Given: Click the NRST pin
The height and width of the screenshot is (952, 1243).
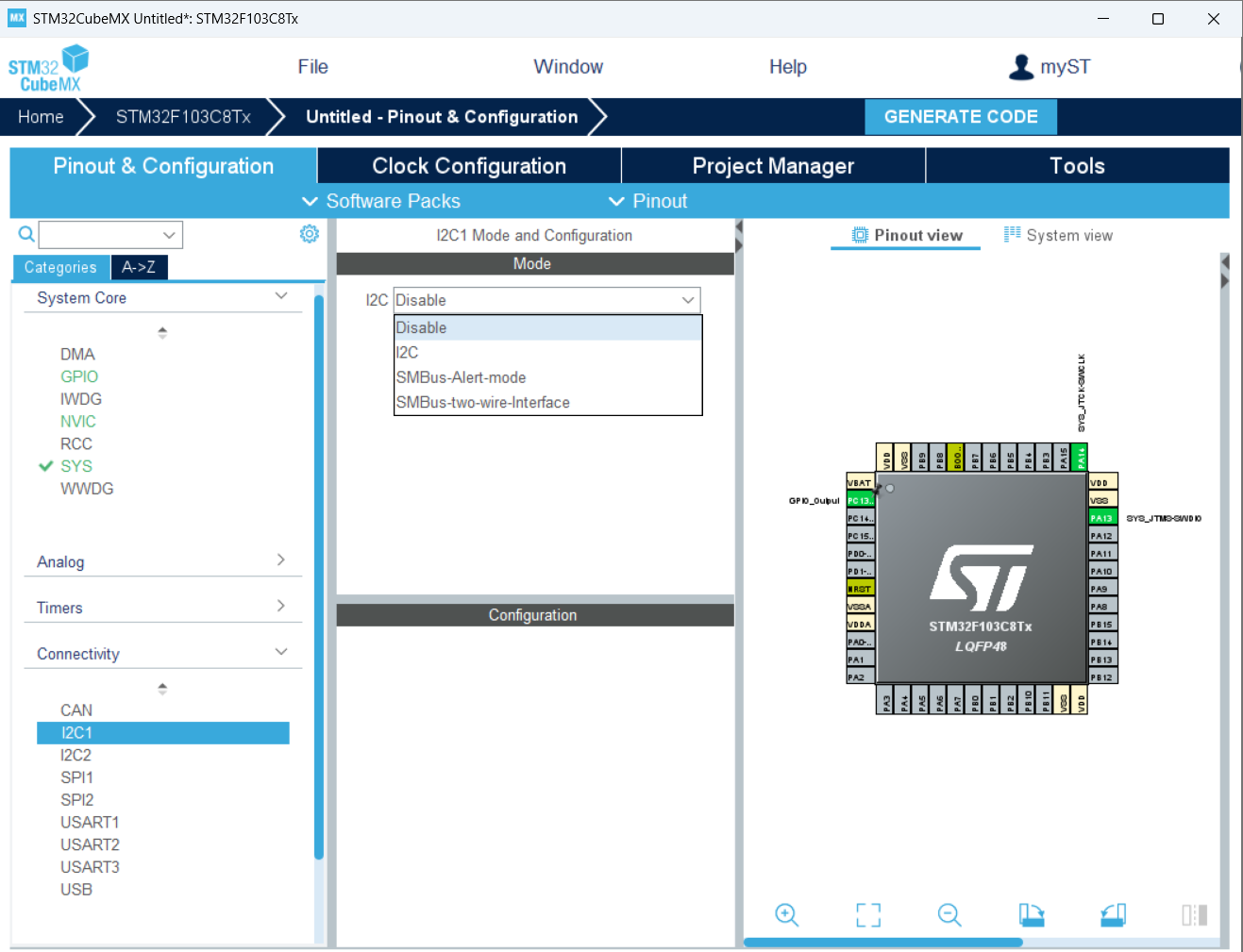Looking at the screenshot, I should (x=860, y=589).
